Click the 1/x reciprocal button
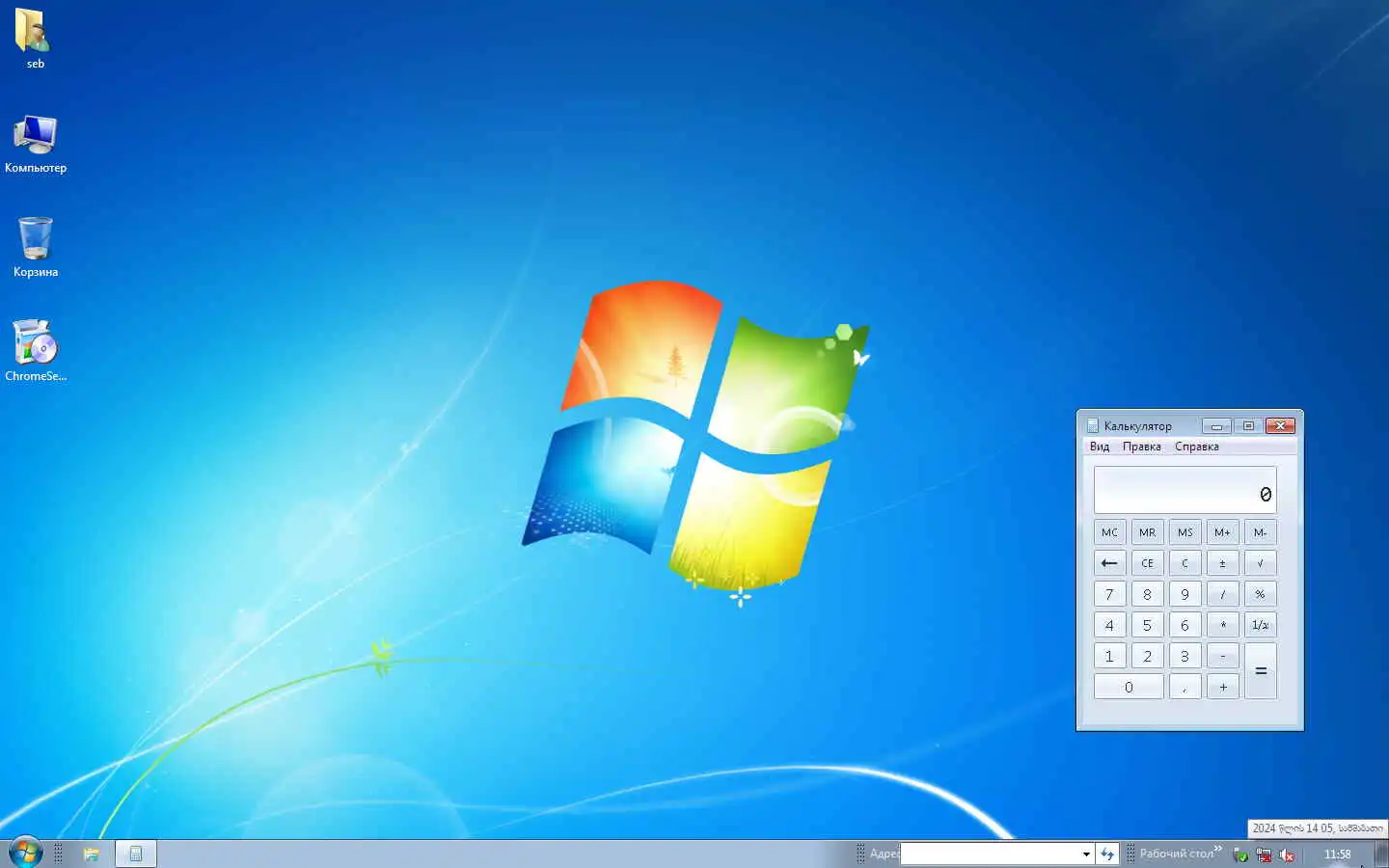Image resolution: width=1389 pixels, height=868 pixels. click(x=1260, y=625)
